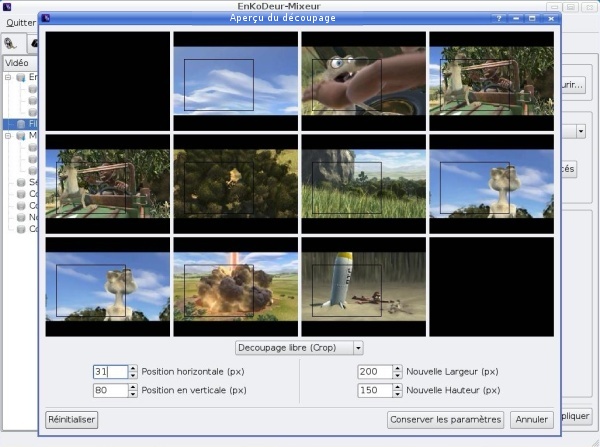
Task: Decrease Nouvelle Hauteur with down arrow
Action: [398, 394]
